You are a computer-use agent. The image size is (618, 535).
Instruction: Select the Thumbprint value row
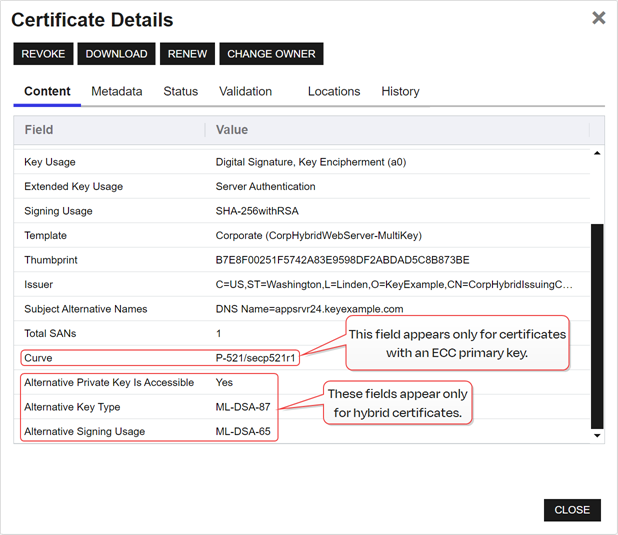coord(343,260)
